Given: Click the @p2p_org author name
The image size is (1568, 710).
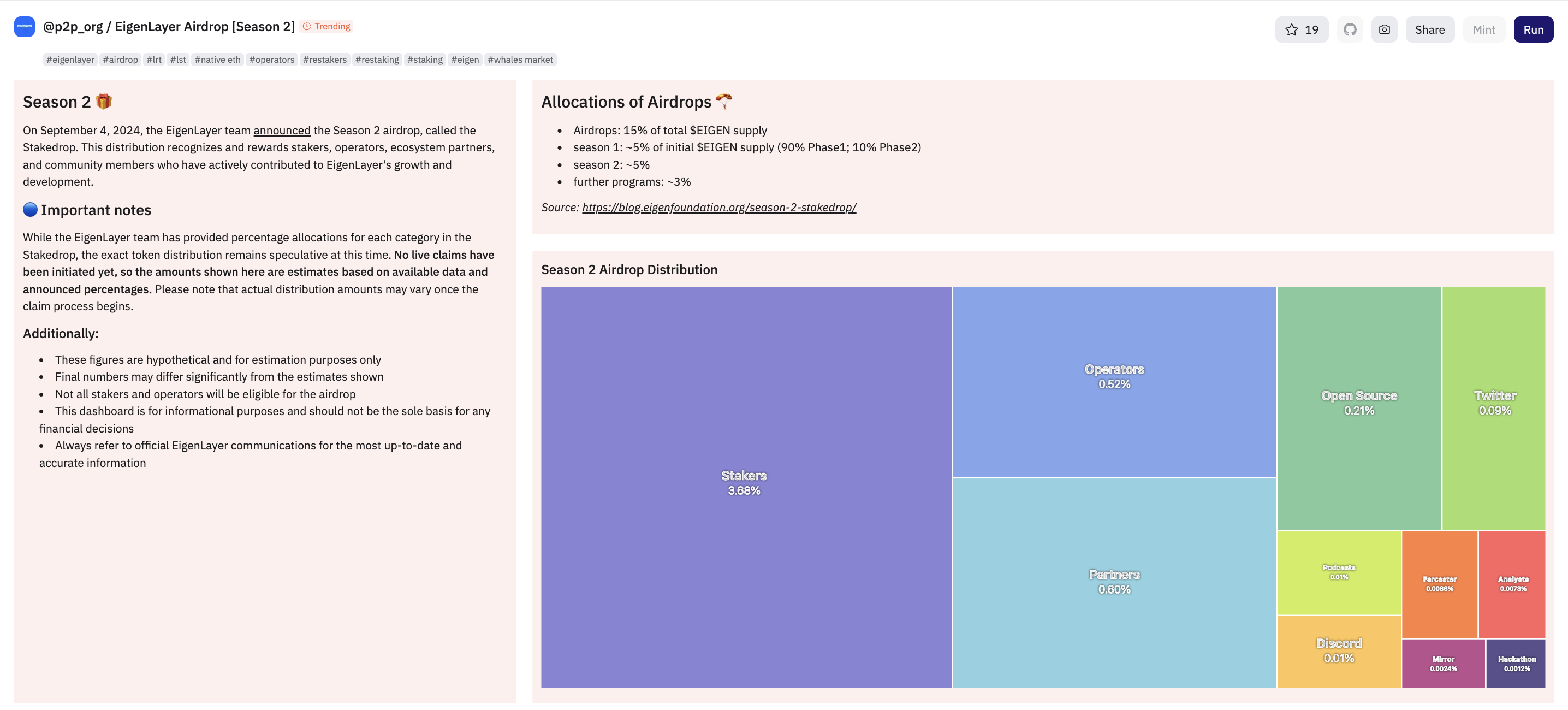Looking at the screenshot, I should 73,27.
